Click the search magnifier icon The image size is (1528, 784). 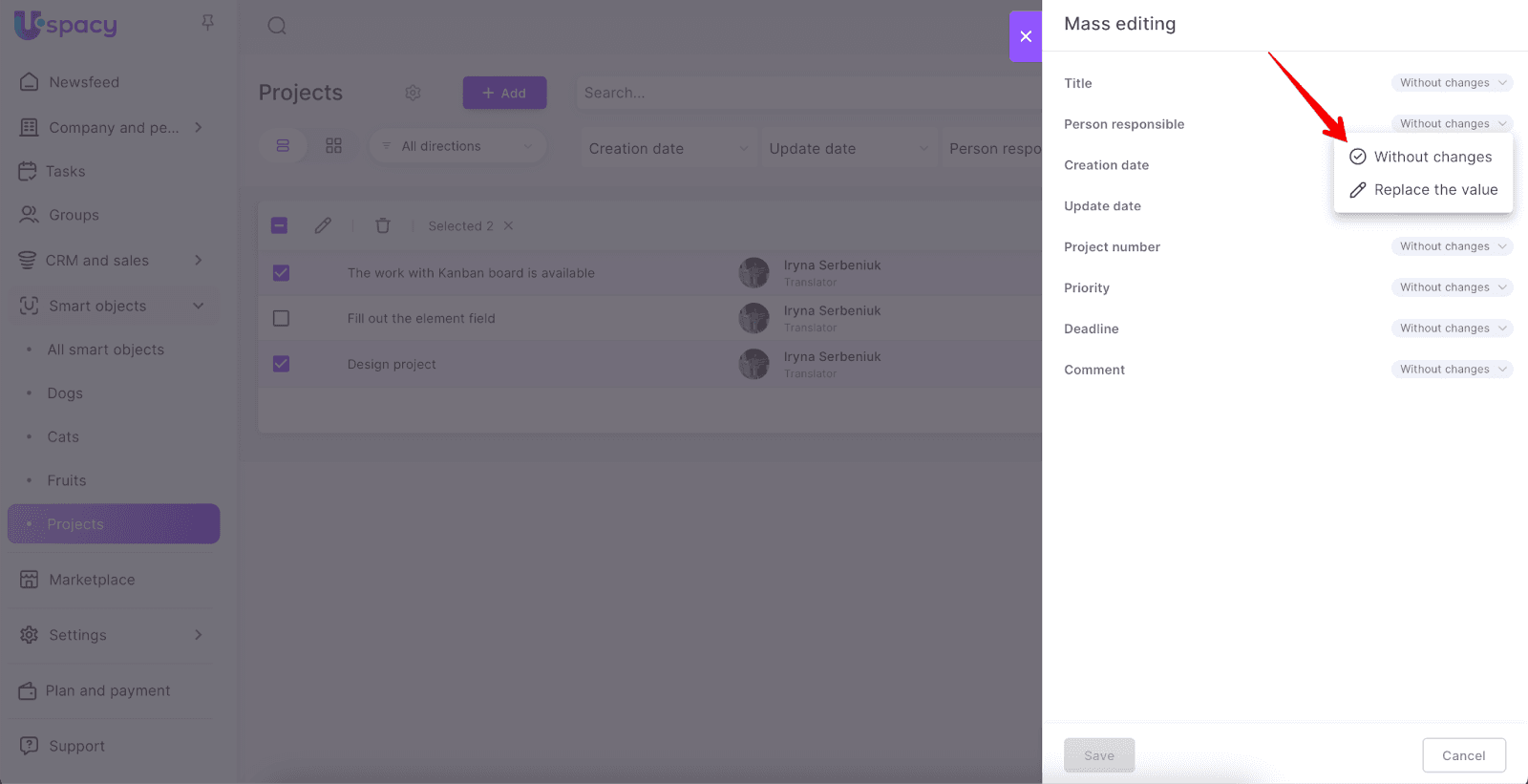pos(277,26)
